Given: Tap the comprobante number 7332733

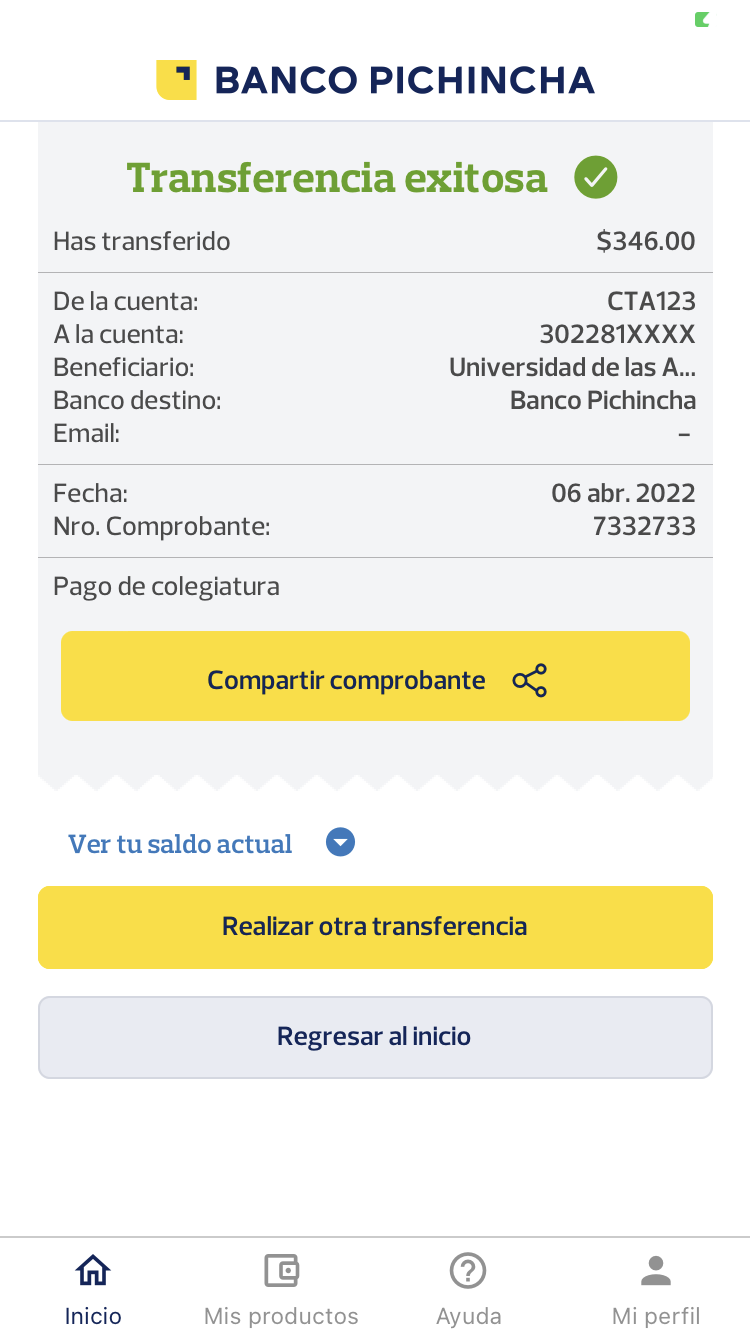Looking at the screenshot, I should tap(644, 526).
